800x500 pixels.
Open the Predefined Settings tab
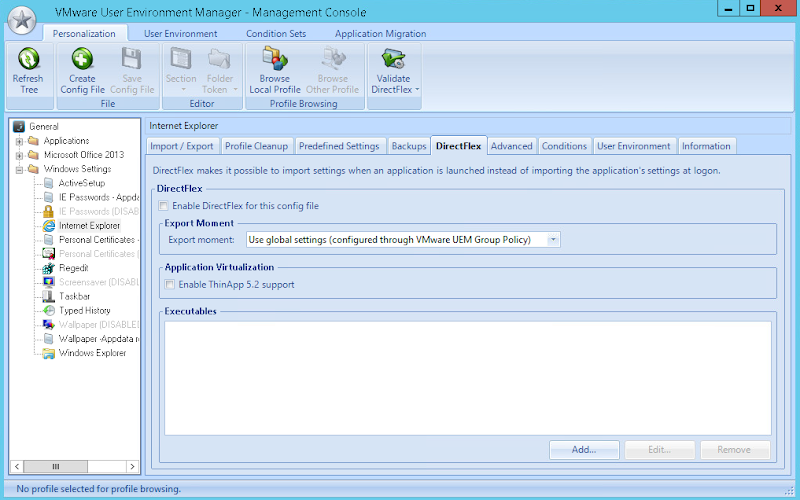(x=339, y=146)
